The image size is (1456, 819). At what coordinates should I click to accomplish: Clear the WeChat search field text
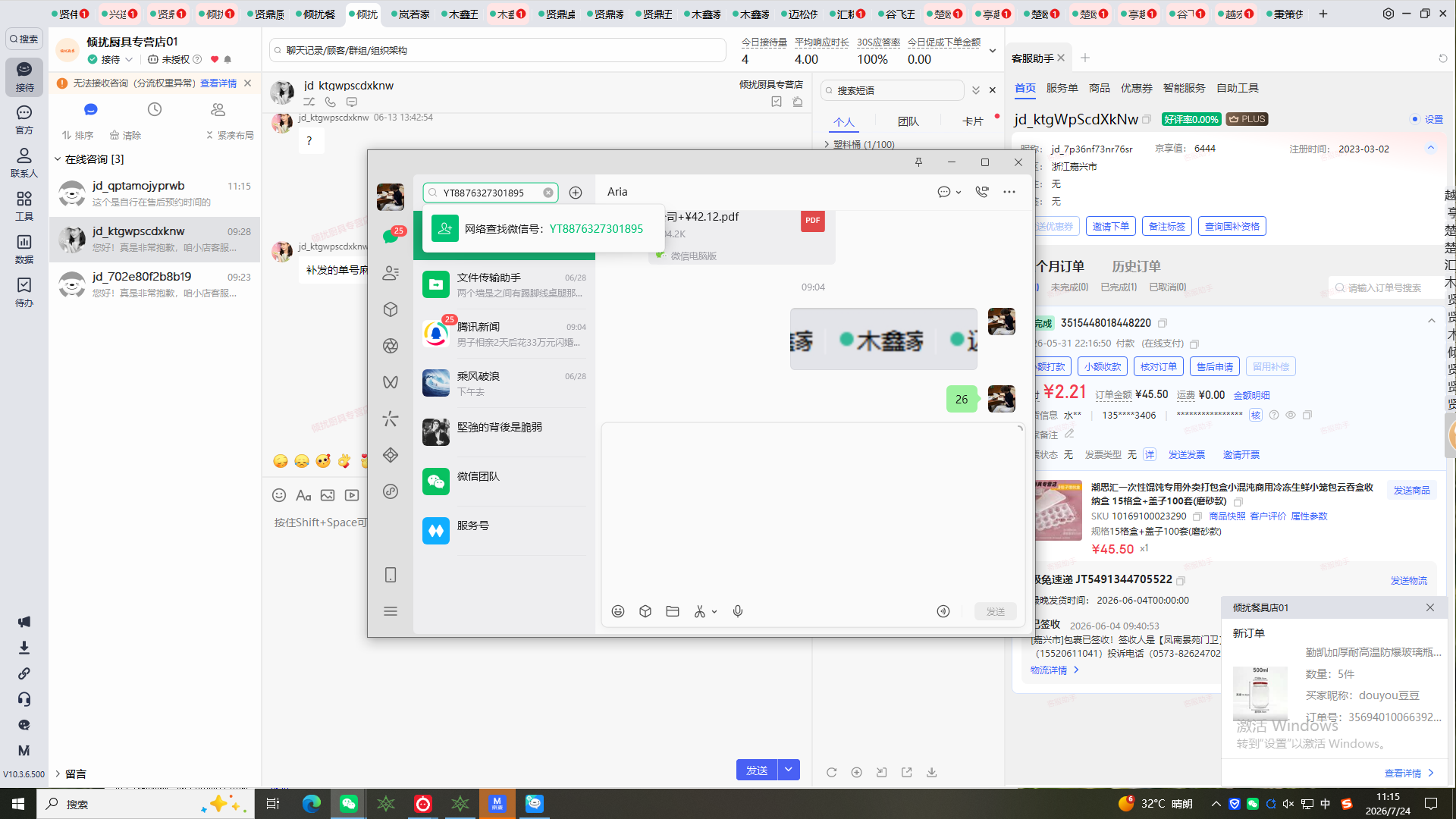click(548, 193)
